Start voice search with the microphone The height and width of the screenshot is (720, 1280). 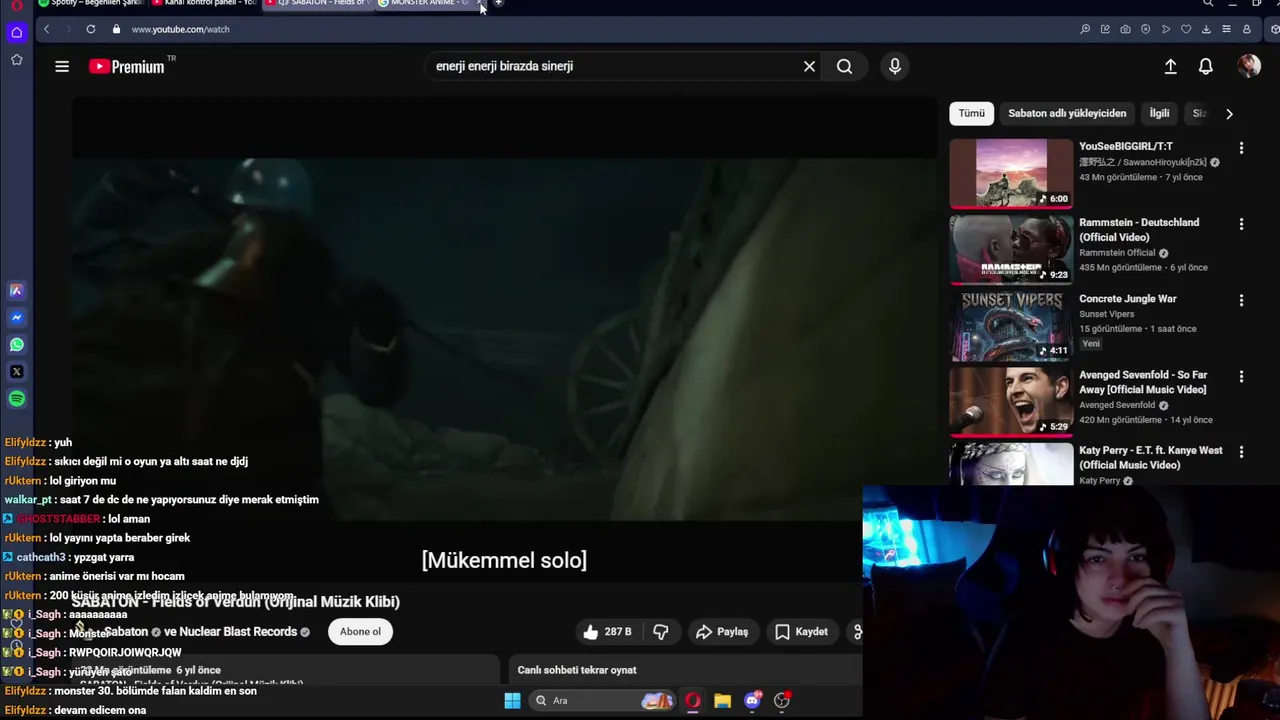tap(895, 66)
